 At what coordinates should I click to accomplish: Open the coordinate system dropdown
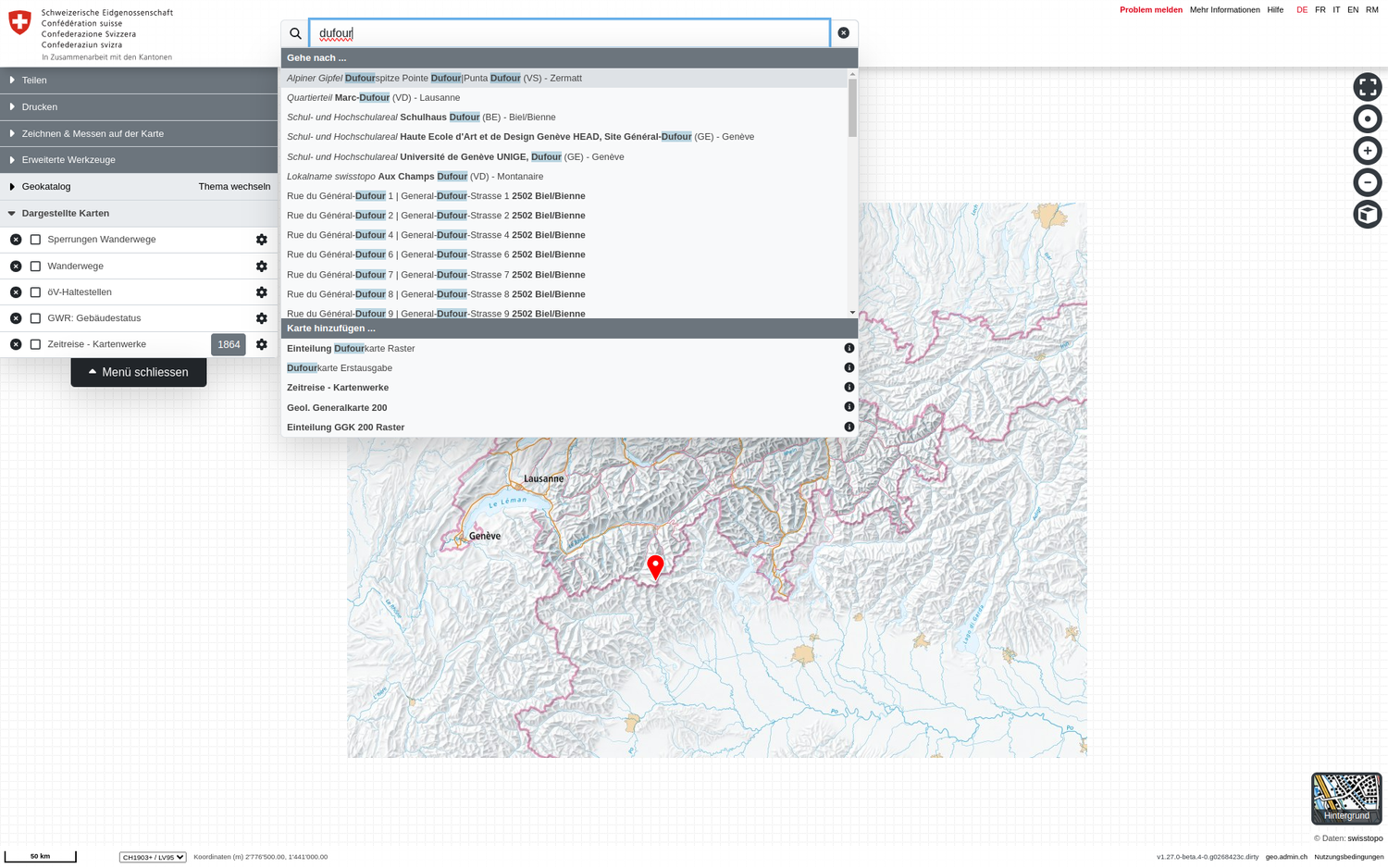pos(153,857)
